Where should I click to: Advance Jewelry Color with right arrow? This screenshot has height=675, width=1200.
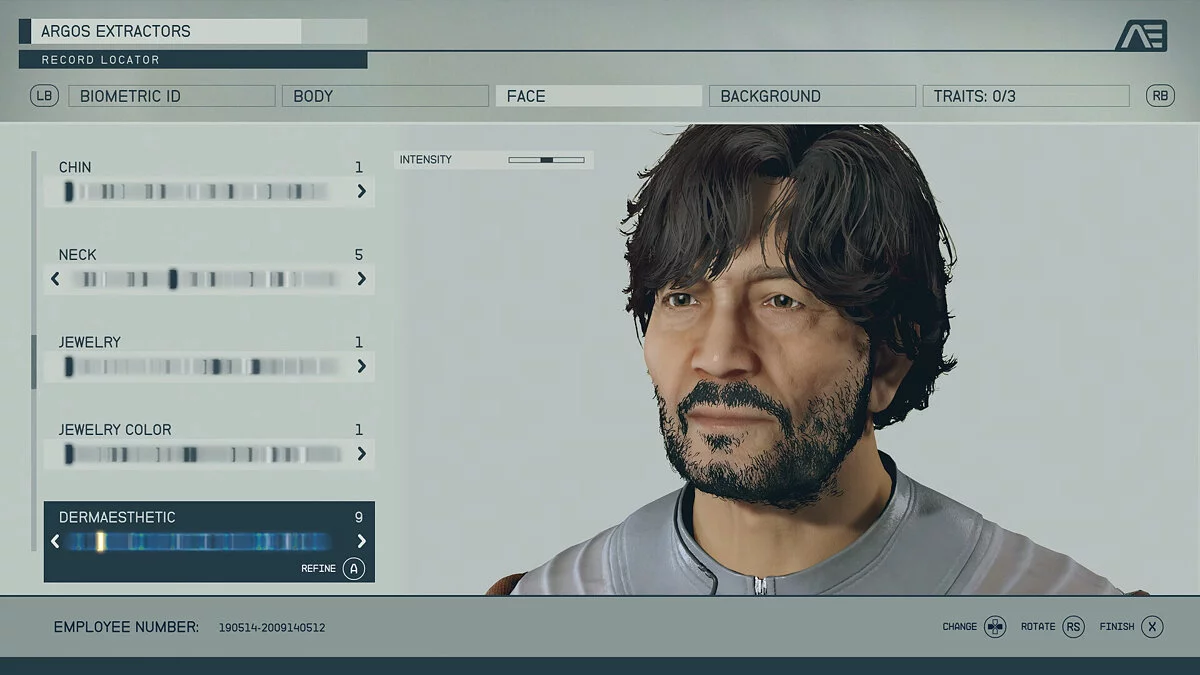tap(361, 454)
